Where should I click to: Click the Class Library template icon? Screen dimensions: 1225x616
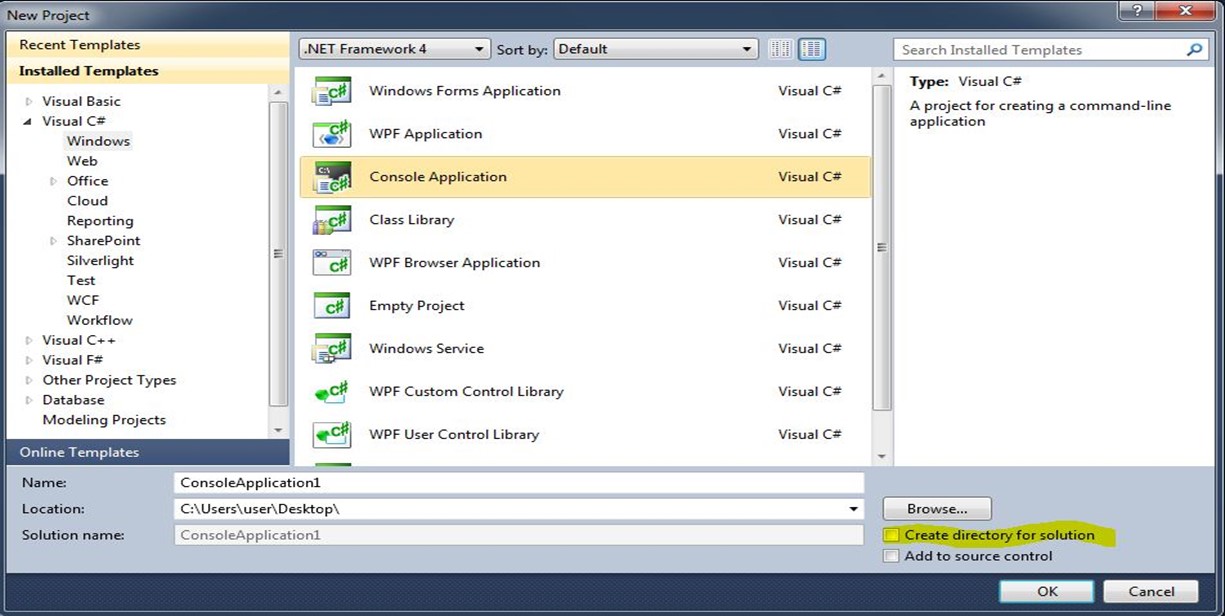pos(331,220)
